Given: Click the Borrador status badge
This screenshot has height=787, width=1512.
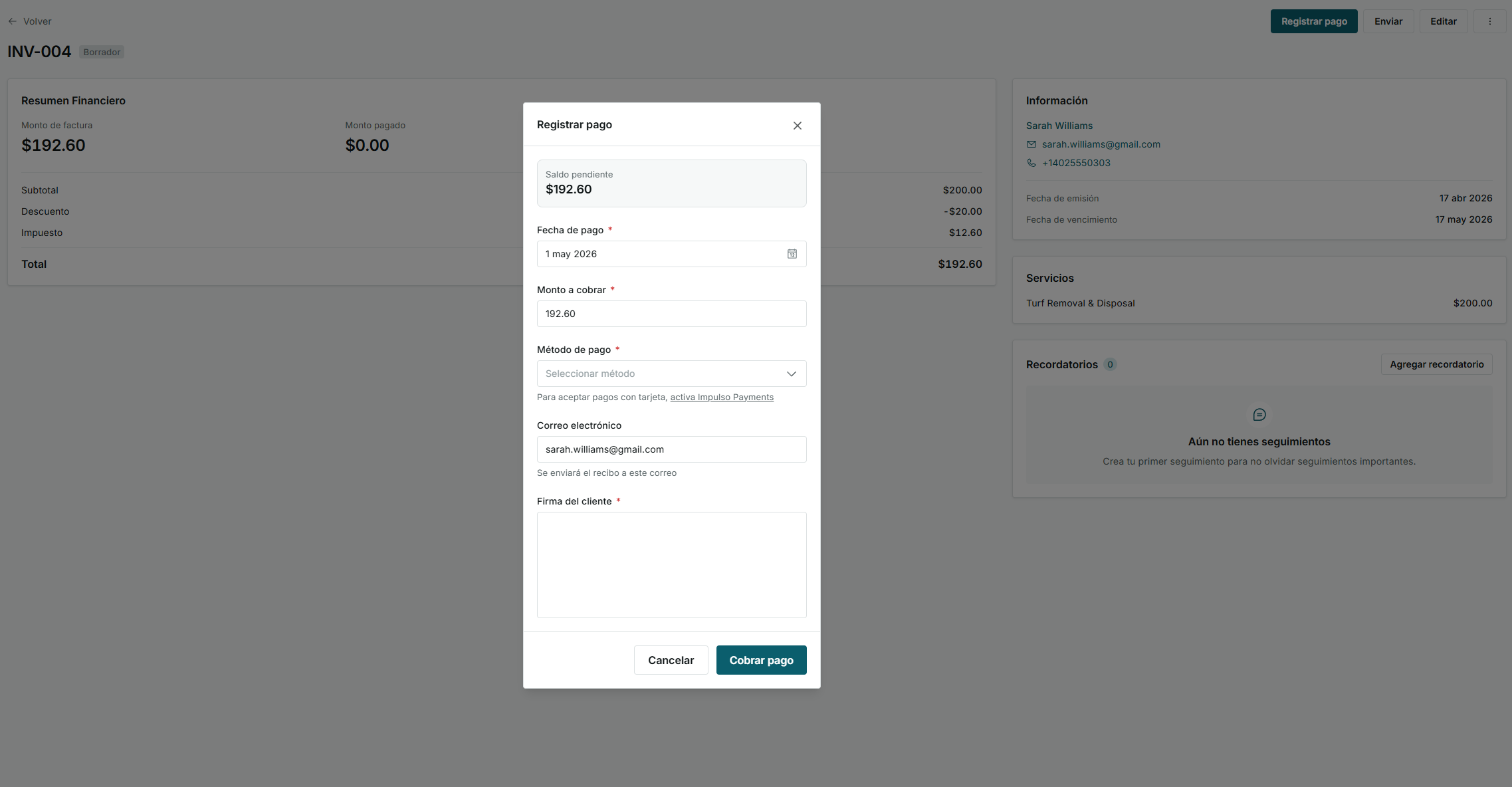Looking at the screenshot, I should (102, 52).
